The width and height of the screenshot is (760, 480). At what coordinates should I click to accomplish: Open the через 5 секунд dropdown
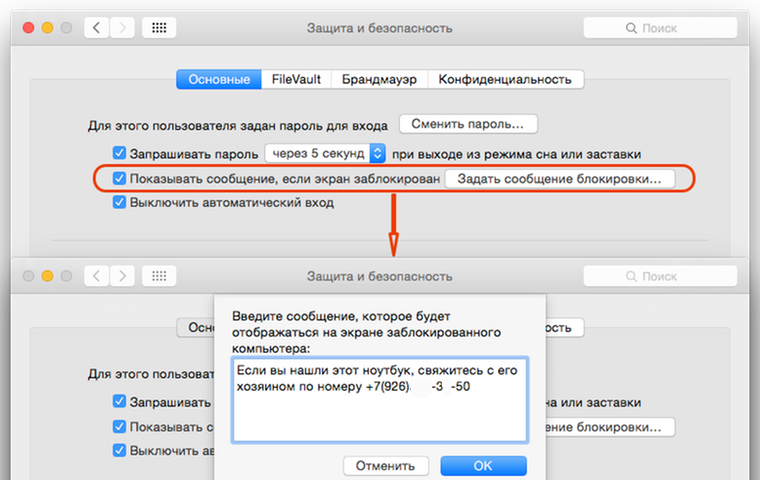click(325, 153)
